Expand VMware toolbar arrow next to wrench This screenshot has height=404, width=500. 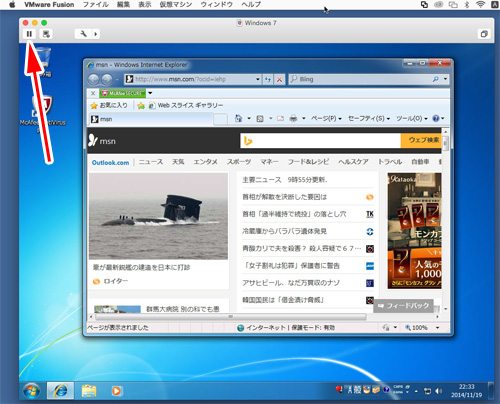(96, 34)
